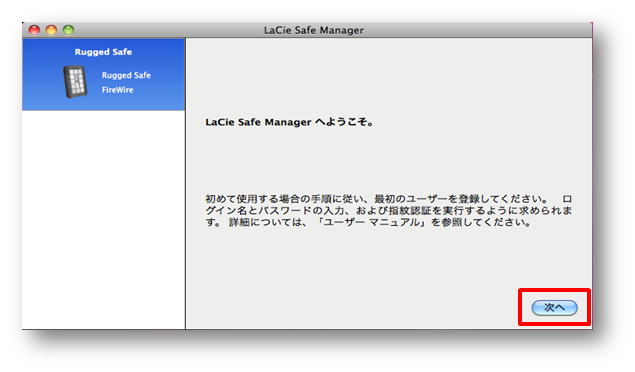Select the blue highlighted device entry background
This screenshot has height=372, width=635.
tap(103, 74)
